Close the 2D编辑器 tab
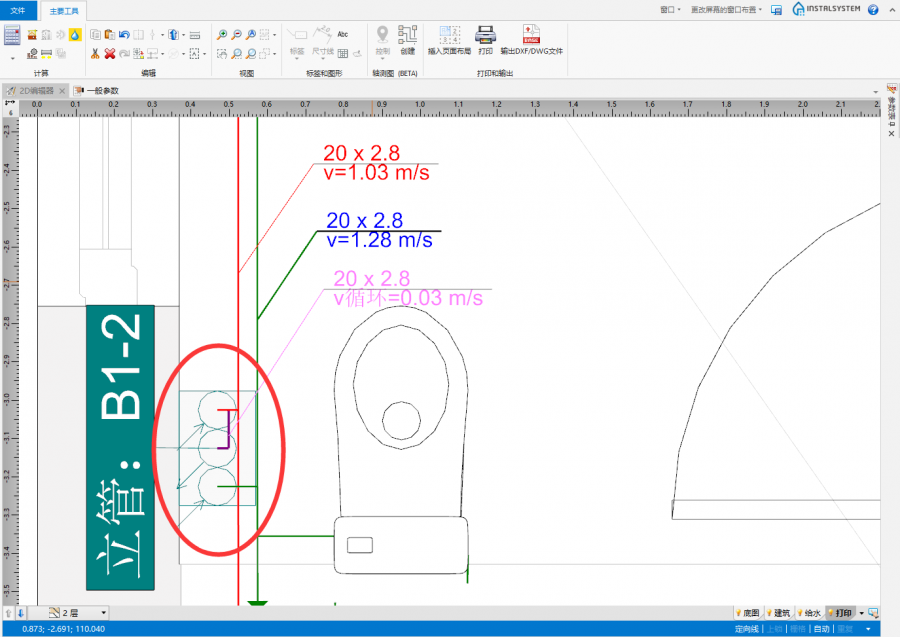 coord(62,90)
